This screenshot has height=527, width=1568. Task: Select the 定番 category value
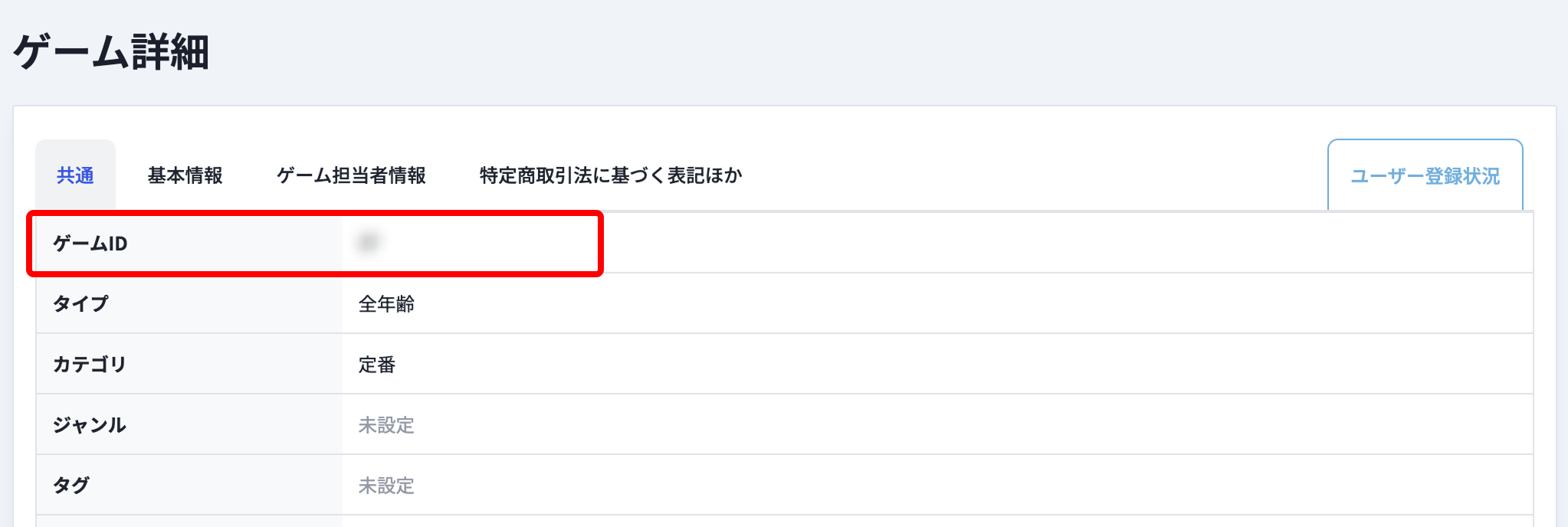point(377,365)
